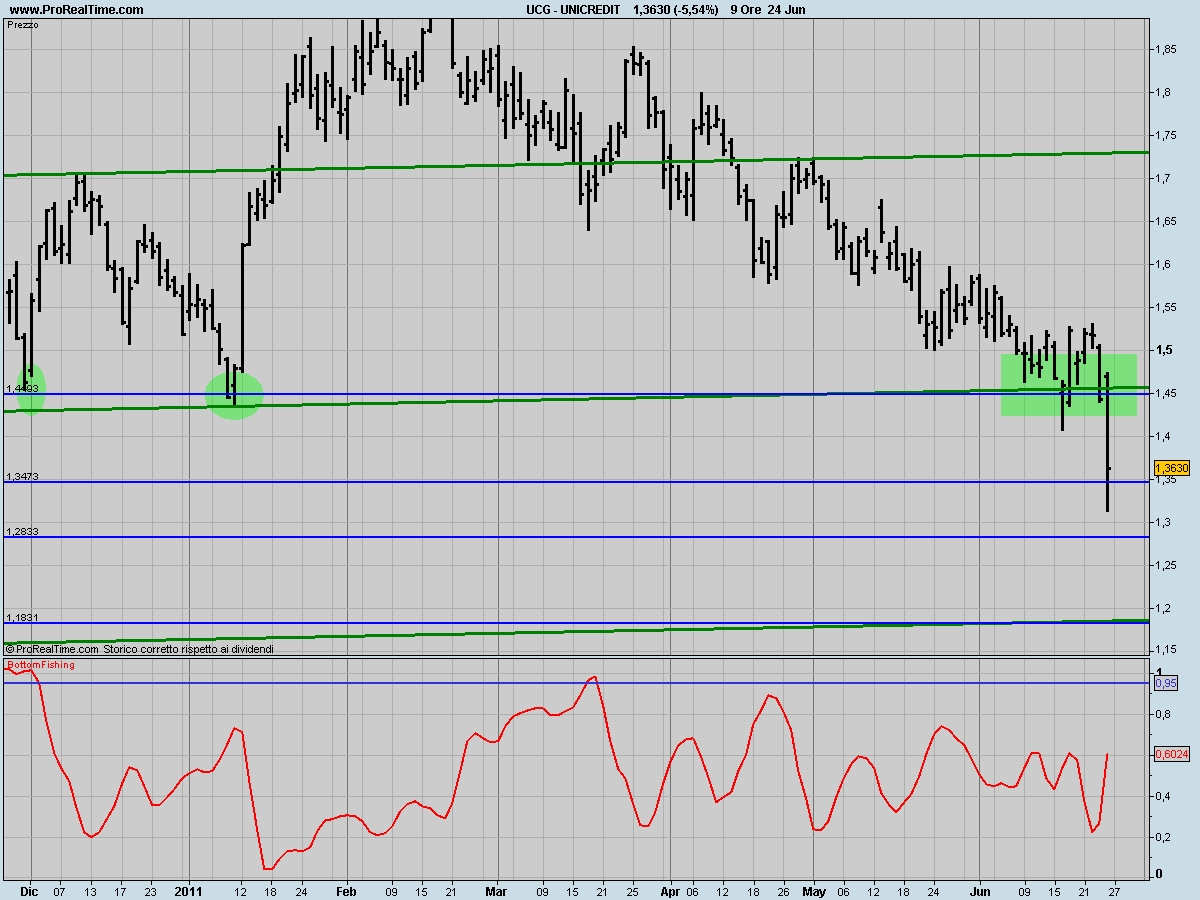Click the Feb label on the time axis
Viewport: 1200px width, 900px height.
point(346,889)
